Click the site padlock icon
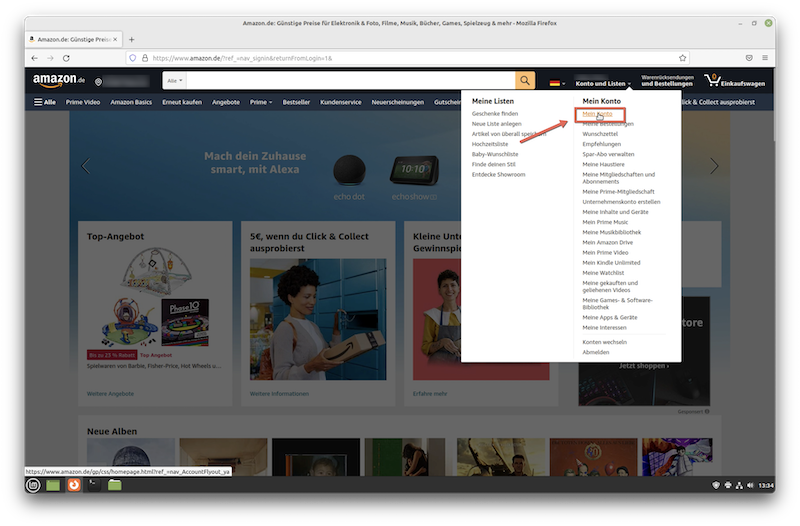Viewport: 800px width, 526px height. coord(145,58)
